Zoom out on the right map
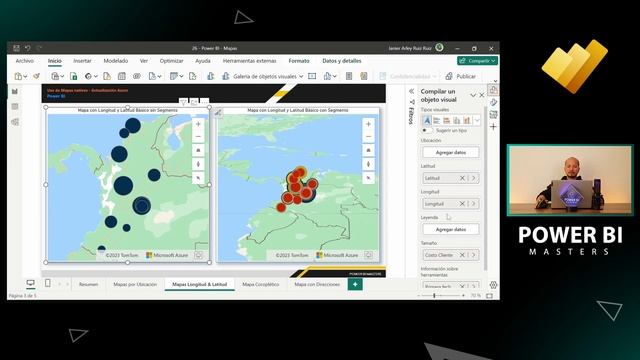The width and height of the screenshot is (640, 360). click(368, 136)
